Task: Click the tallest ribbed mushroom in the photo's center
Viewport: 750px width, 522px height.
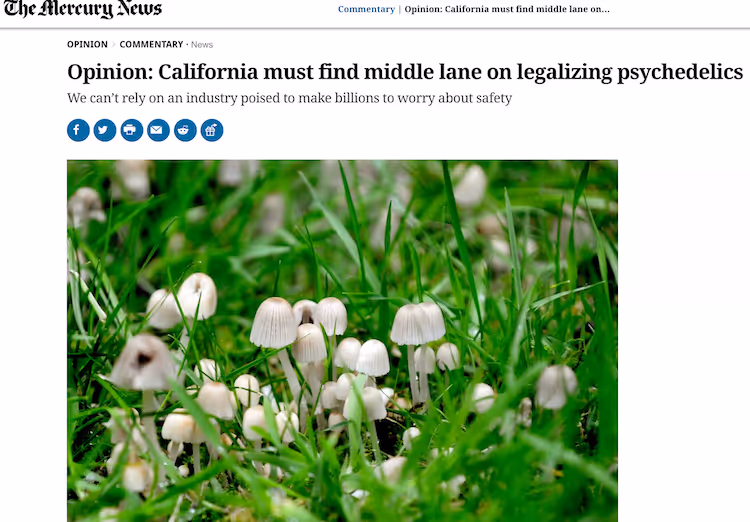Action: (274, 322)
